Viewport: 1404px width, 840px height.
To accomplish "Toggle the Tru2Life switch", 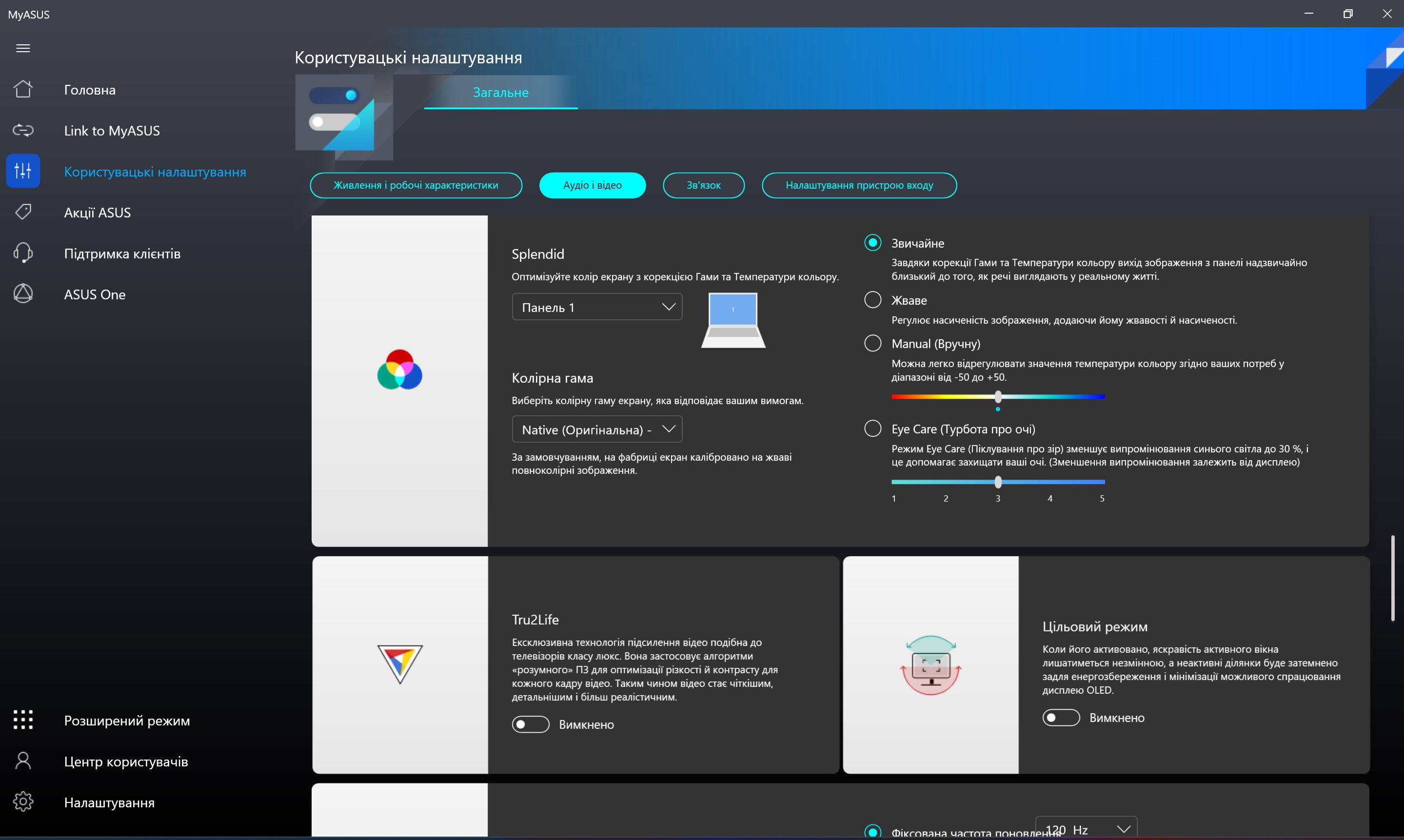I will (530, 724).
